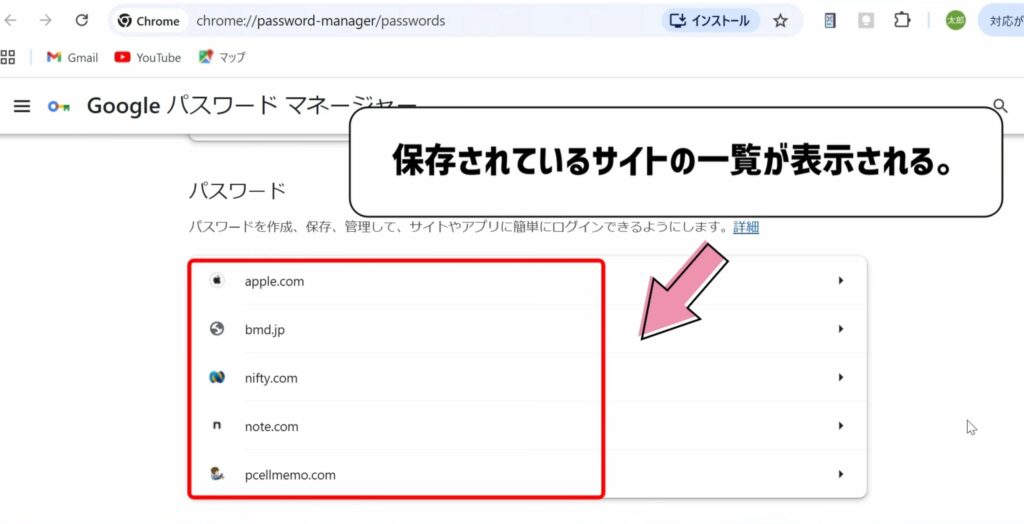The height and width of the screenshot is (524, 1024).
Task: Click the Chrome site info chip
Action: tap(150, 21)
